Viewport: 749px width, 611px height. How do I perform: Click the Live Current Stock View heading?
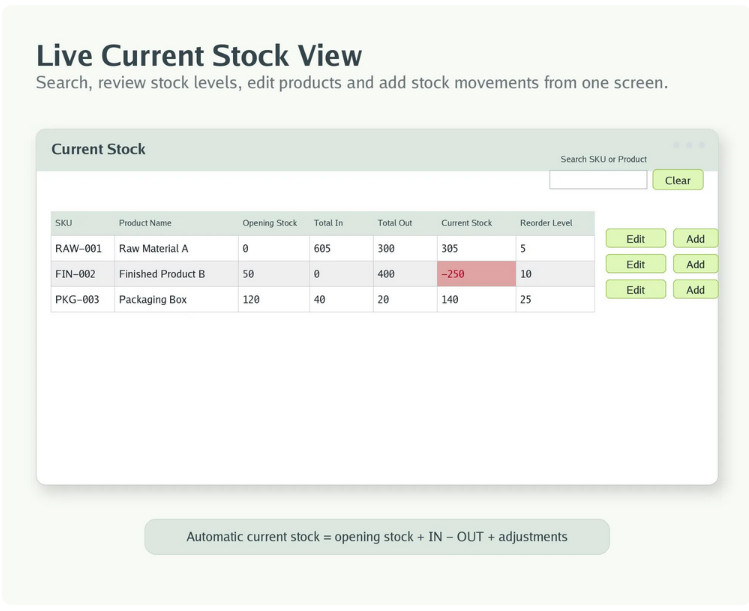tap(199, 55)
